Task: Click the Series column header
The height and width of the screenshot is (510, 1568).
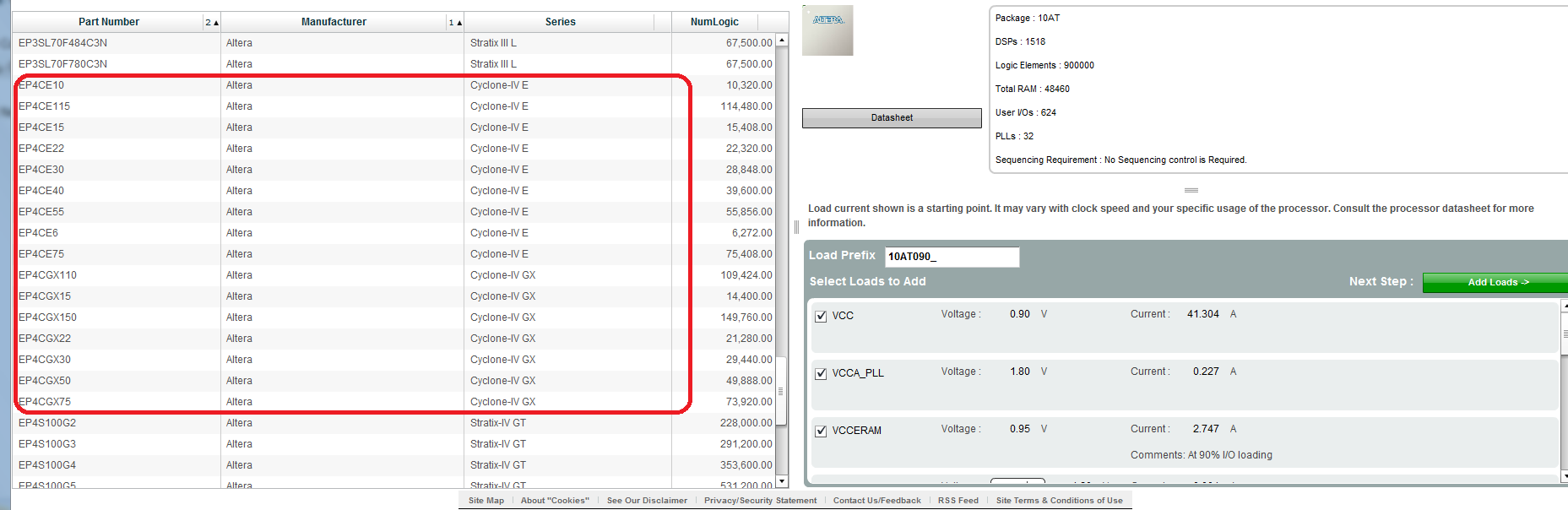Action: point(560,22)
